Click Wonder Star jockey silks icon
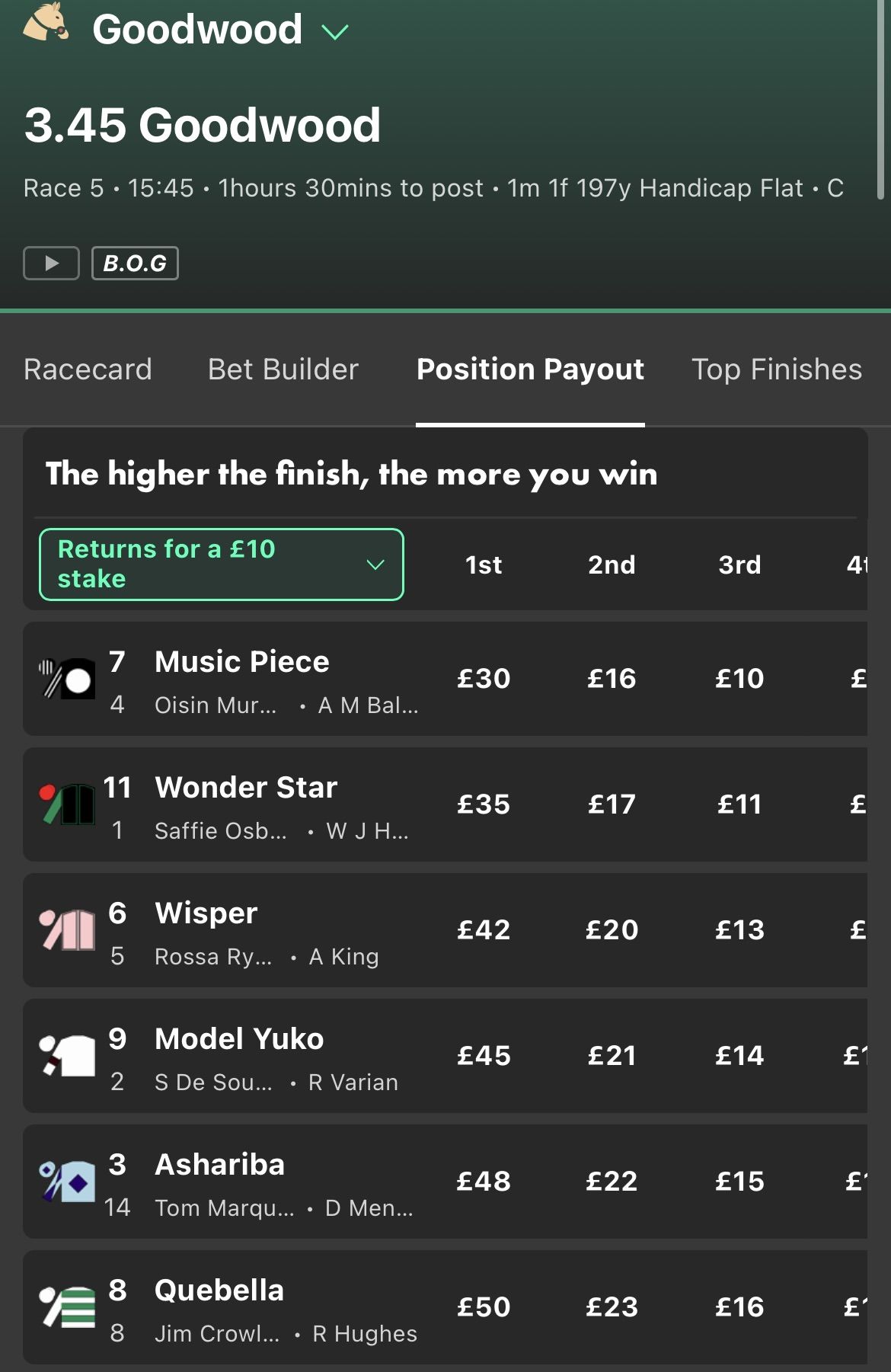891x1372 pixels. (x=68, y=804)
